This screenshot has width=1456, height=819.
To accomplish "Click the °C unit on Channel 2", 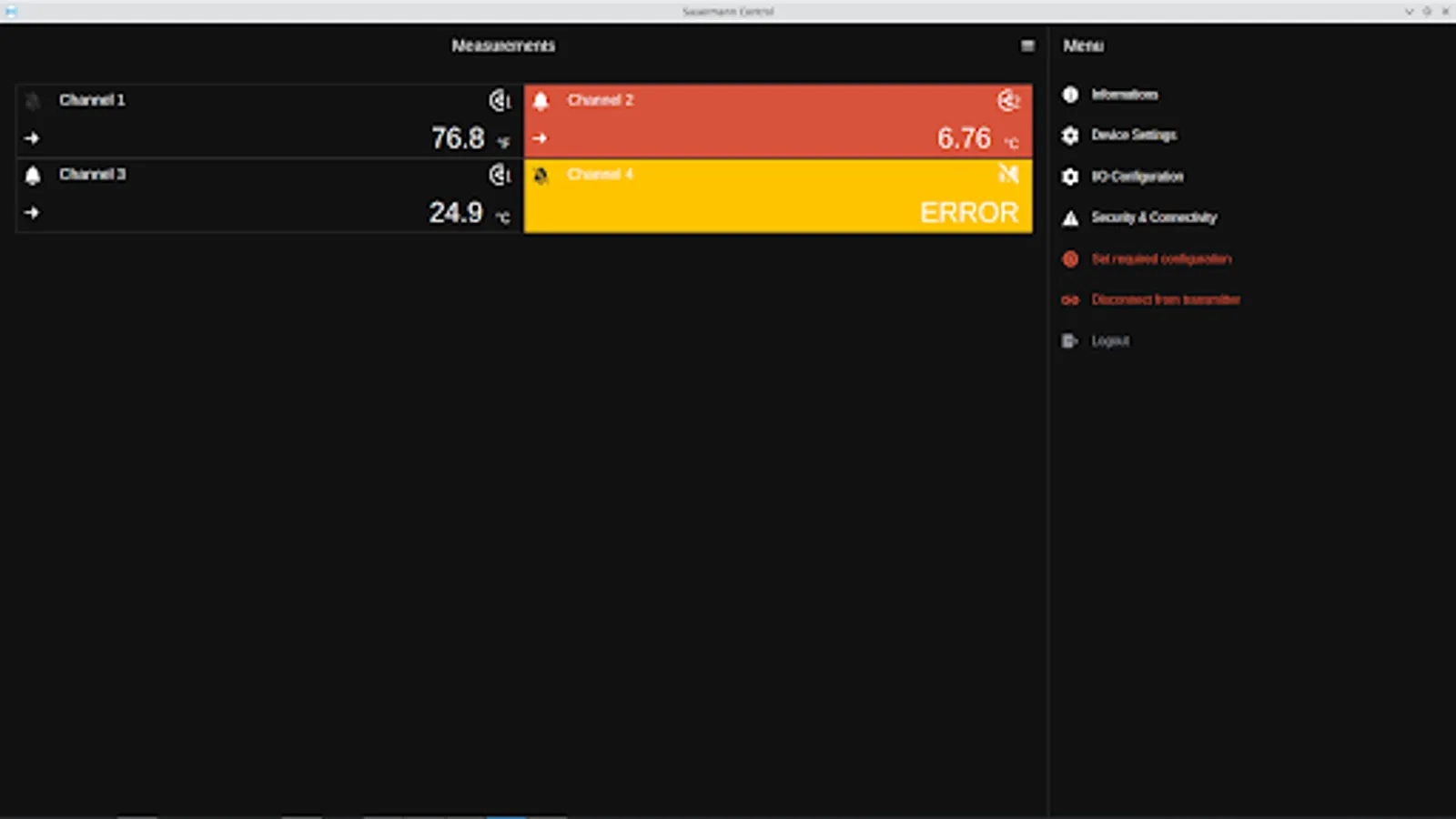I will point(1011,143).
